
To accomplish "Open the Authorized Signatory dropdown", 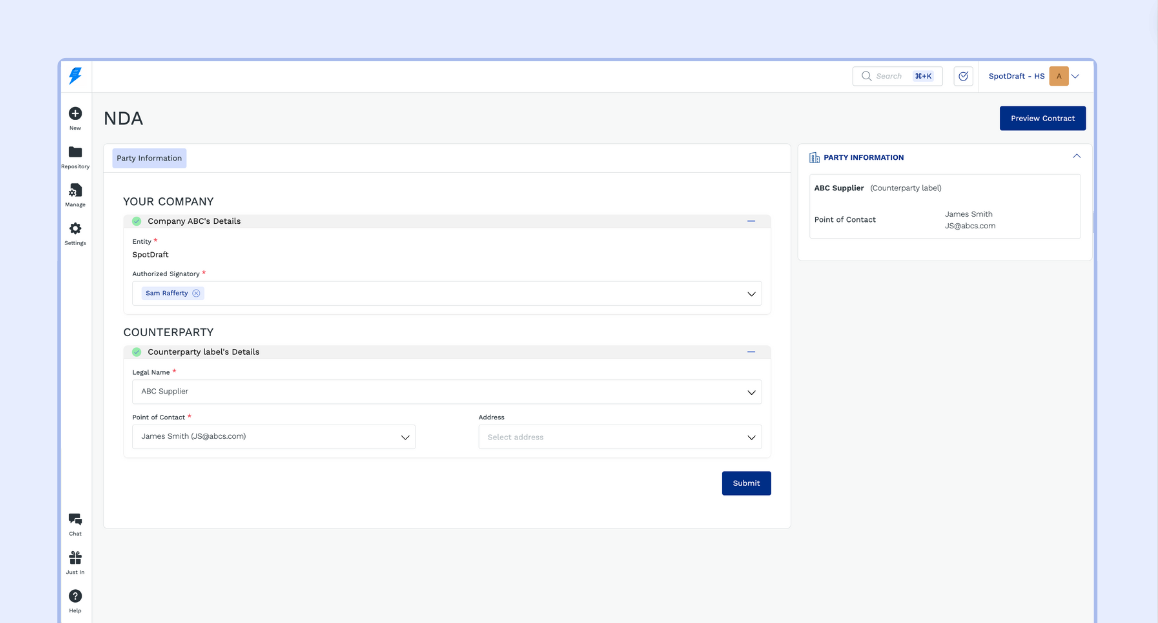I will [x=751, y=294].
